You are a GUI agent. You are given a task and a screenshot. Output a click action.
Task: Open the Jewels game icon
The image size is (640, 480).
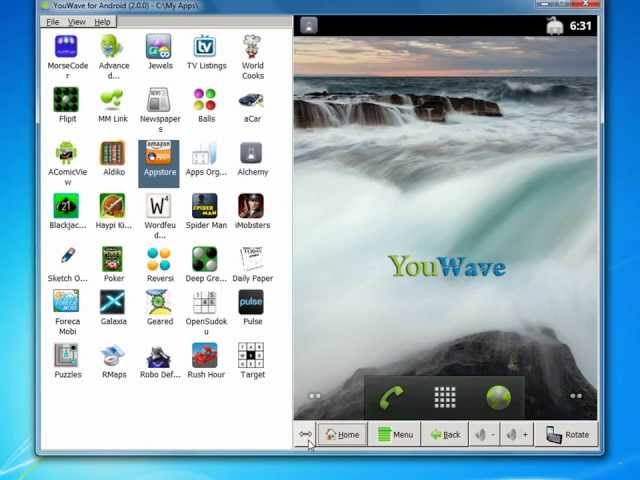click(159, 47)
